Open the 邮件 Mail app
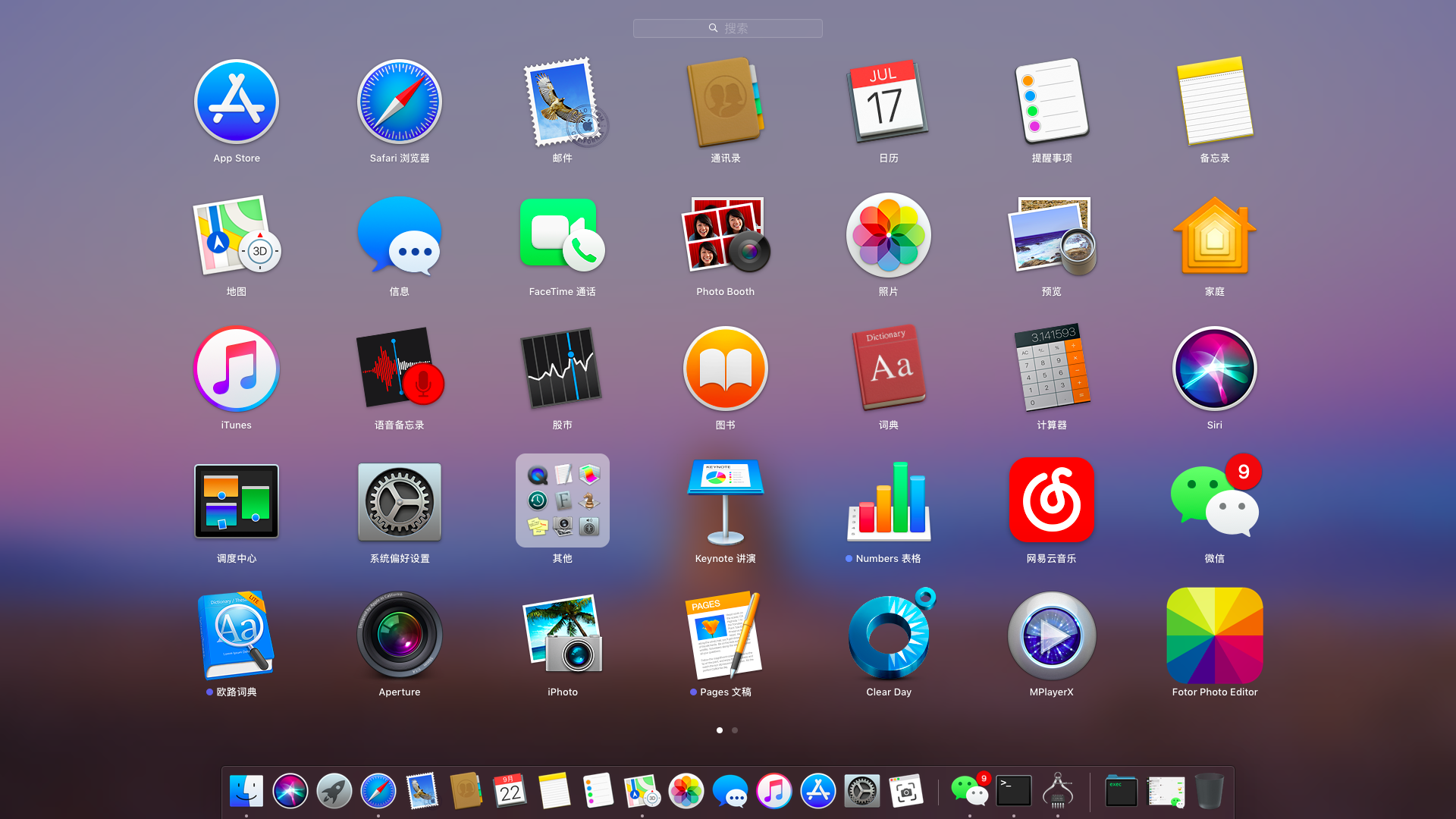The width and height of the screenshot is (1456, 819). coord(565,102)
